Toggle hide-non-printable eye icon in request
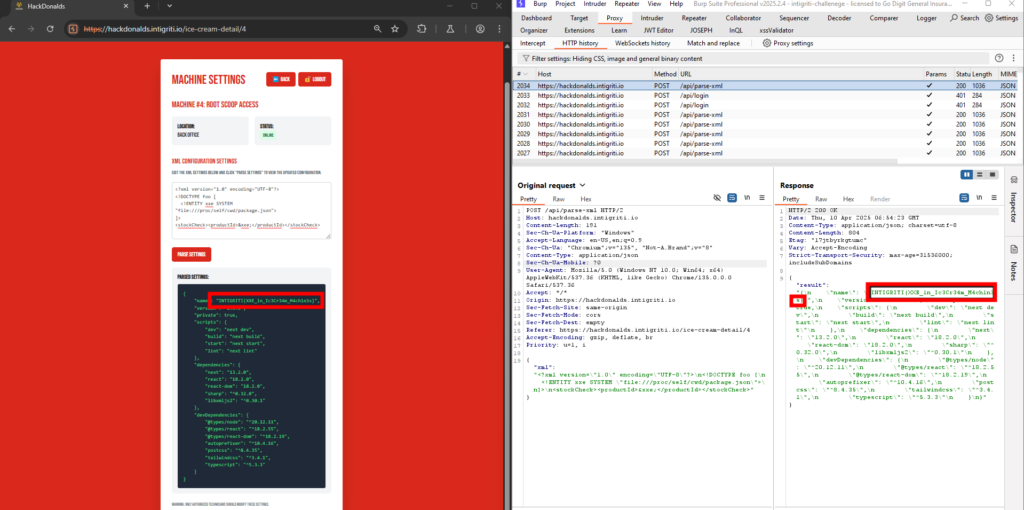The width and height of the screenshot is (1024, 510). tap(717, 198)
